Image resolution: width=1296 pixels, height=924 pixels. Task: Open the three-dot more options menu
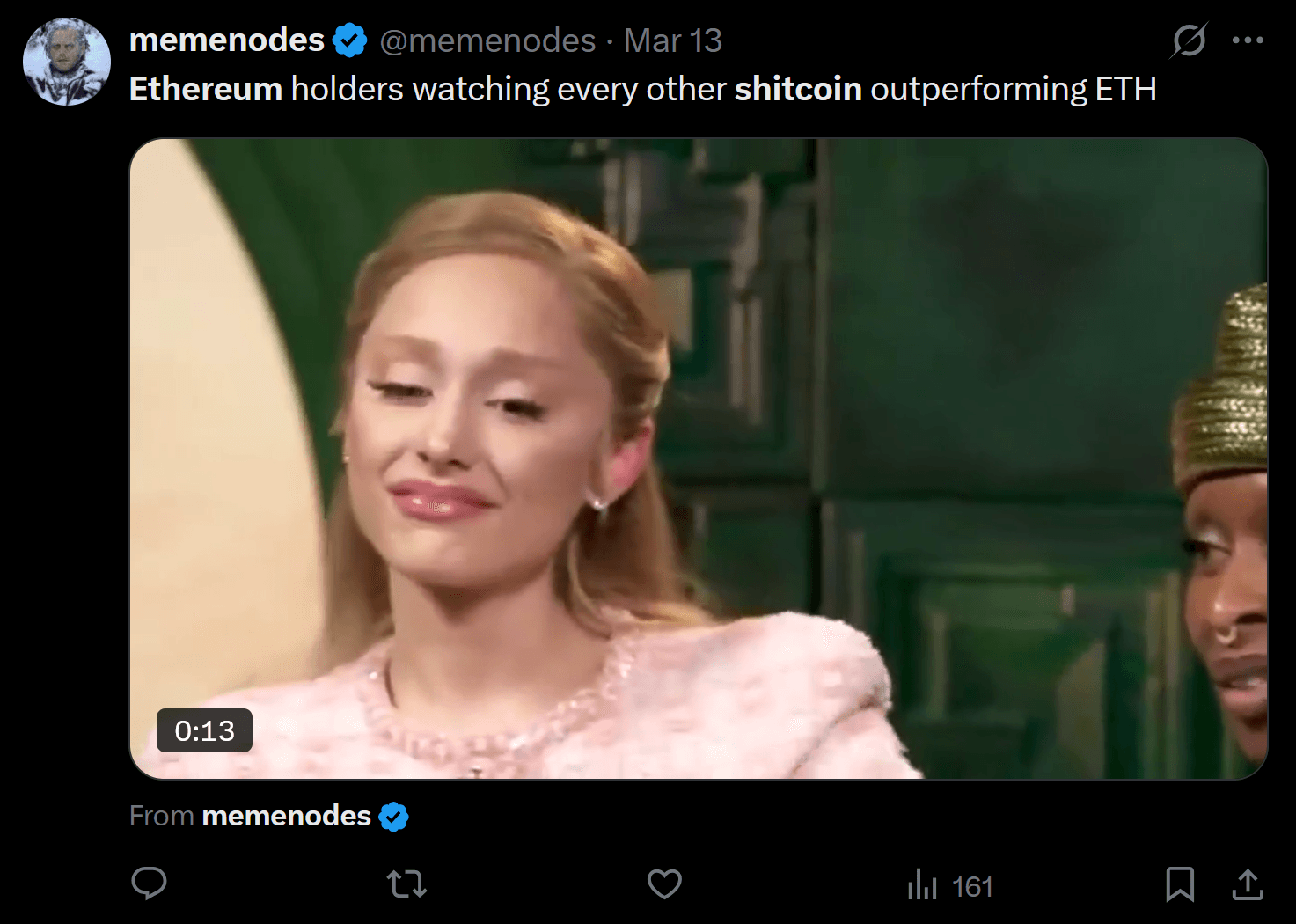pyautogui.click(x=1248, y=40)
